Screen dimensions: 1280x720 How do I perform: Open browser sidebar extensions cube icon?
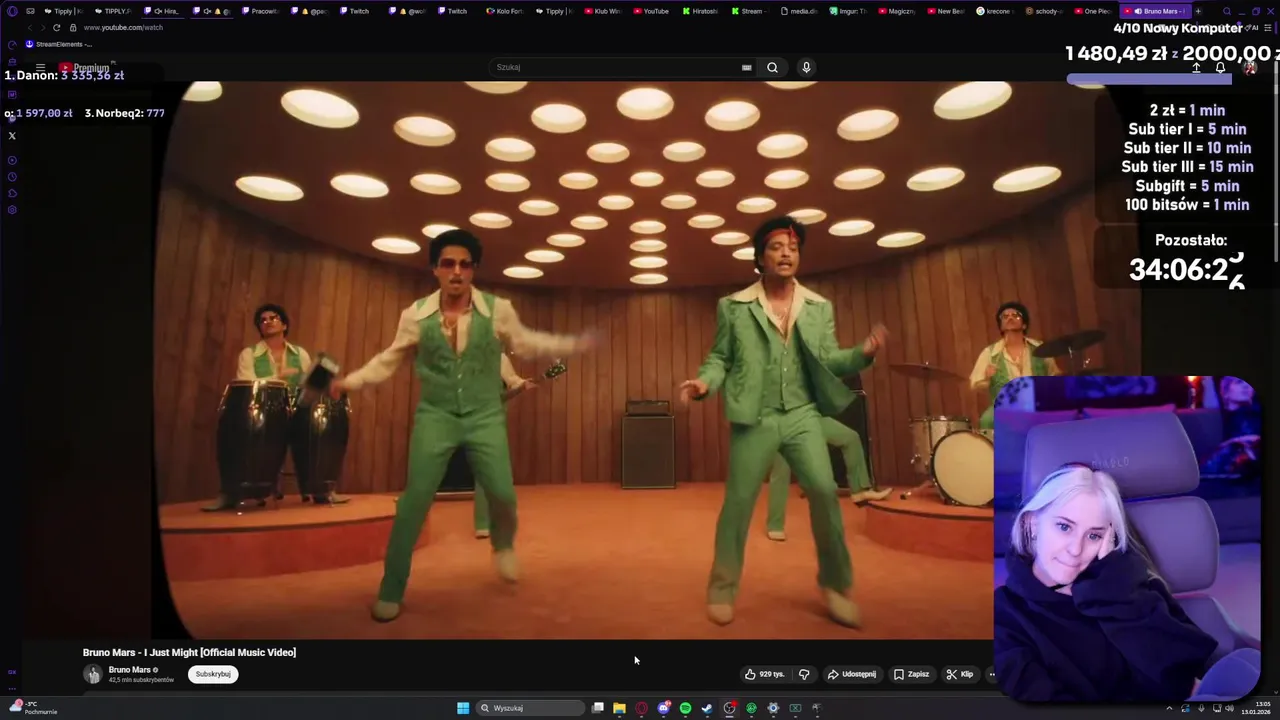(x=12, y=193)
